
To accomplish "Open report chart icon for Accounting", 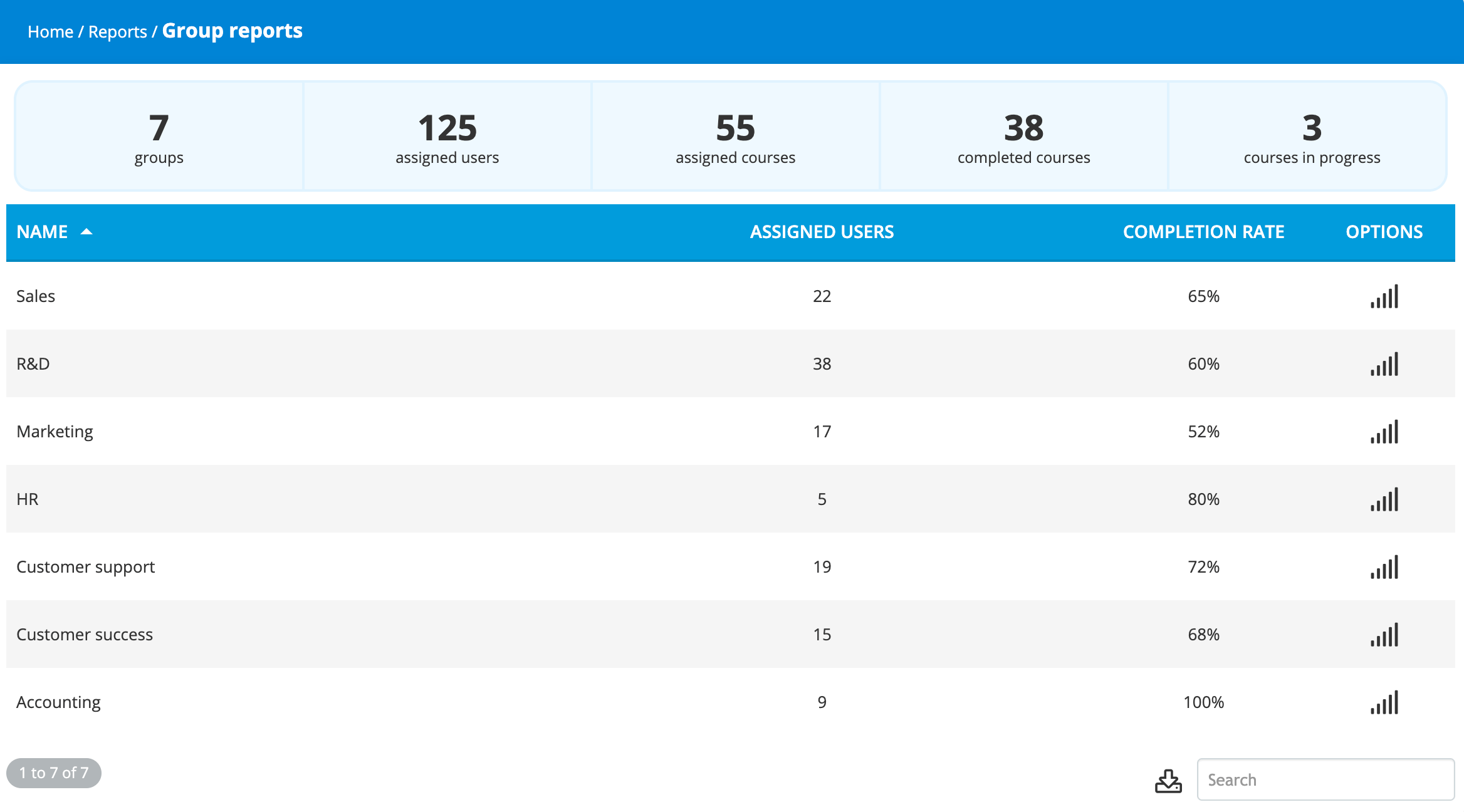I will tap(1384, 702).
